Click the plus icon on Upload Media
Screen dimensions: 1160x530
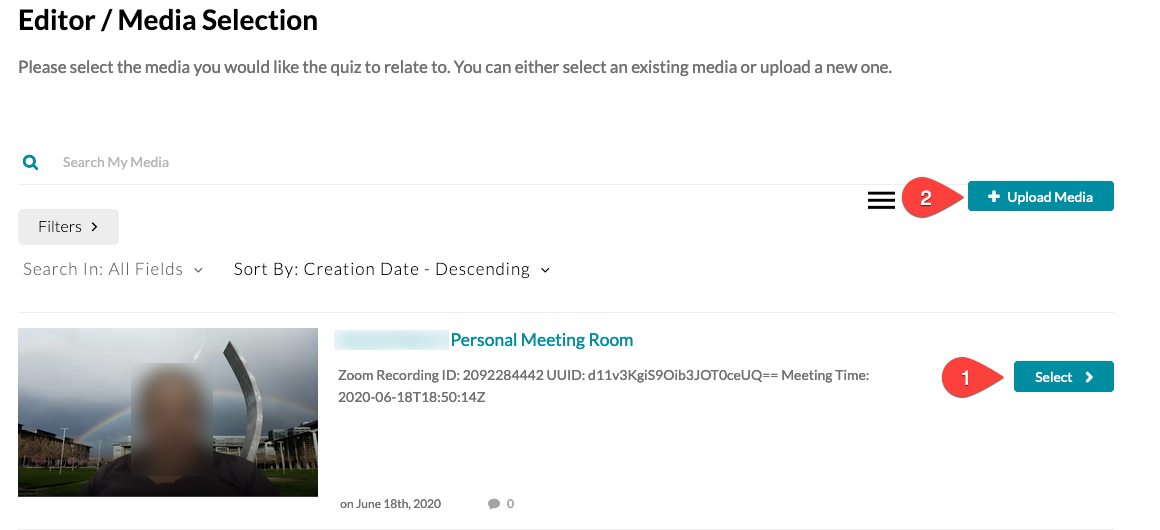click(993, 197)
